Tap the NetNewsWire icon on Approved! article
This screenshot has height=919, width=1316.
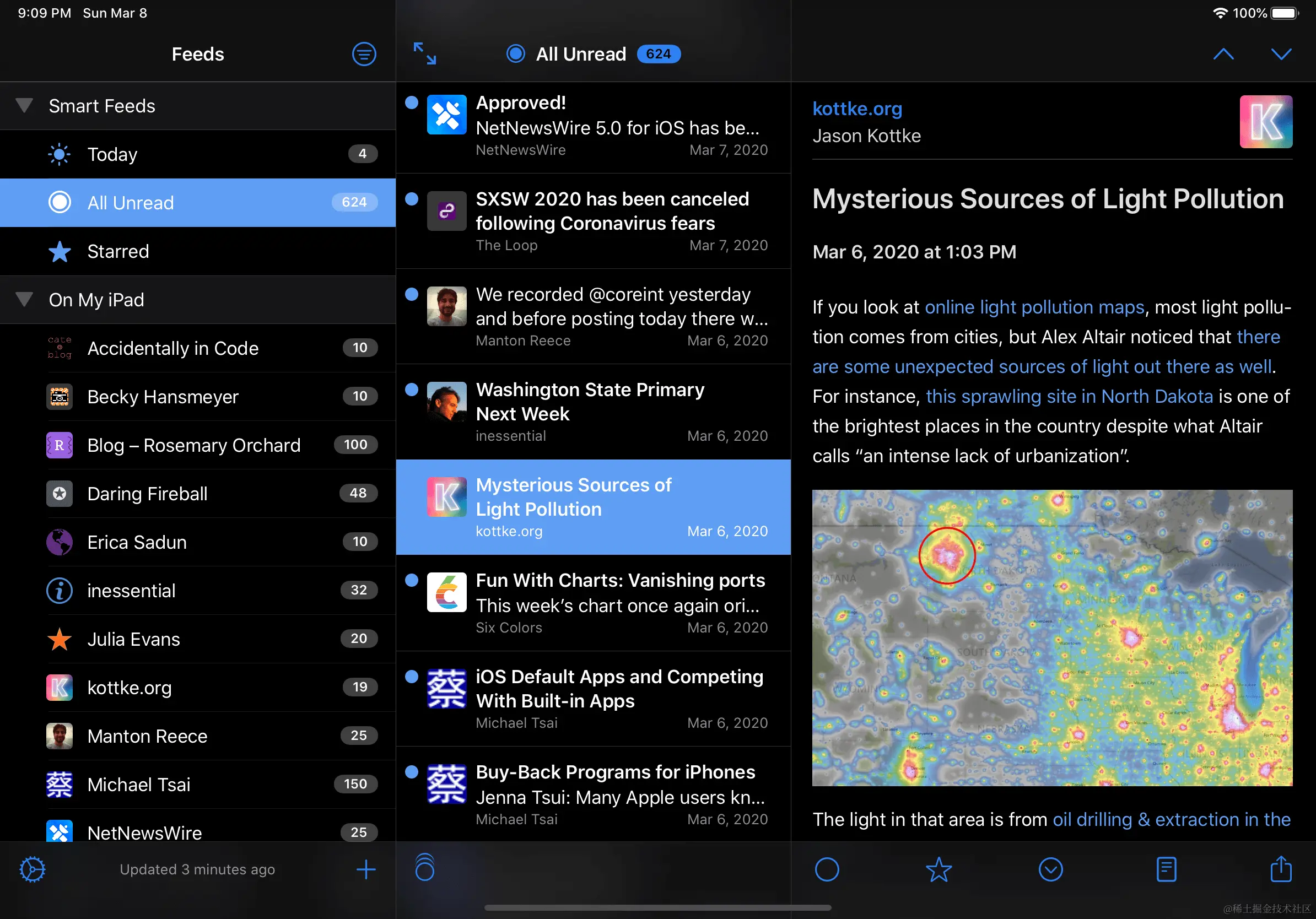tap(446, 115)
